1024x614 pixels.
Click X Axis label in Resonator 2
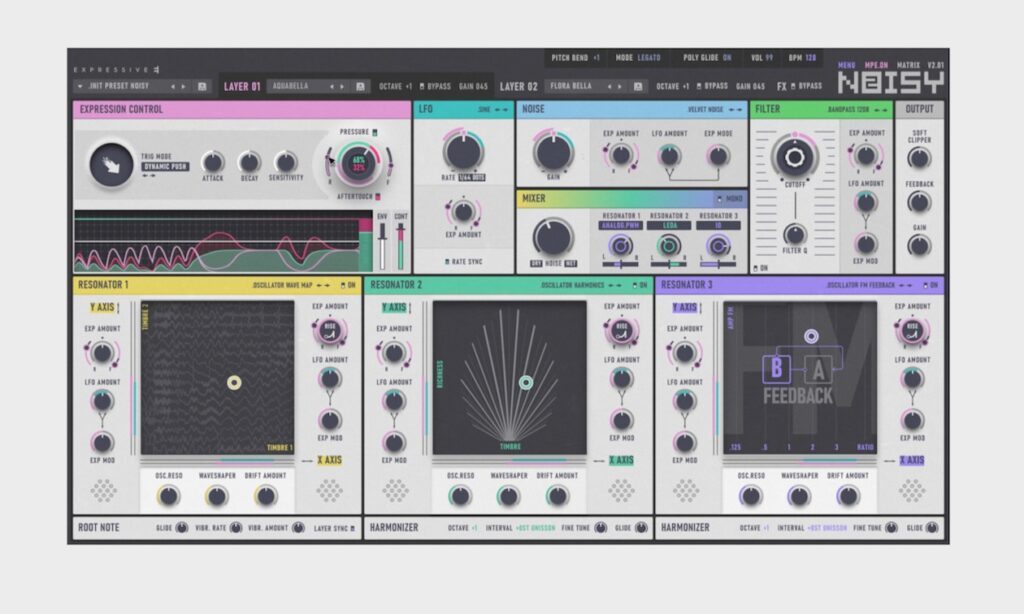[621, 460]
